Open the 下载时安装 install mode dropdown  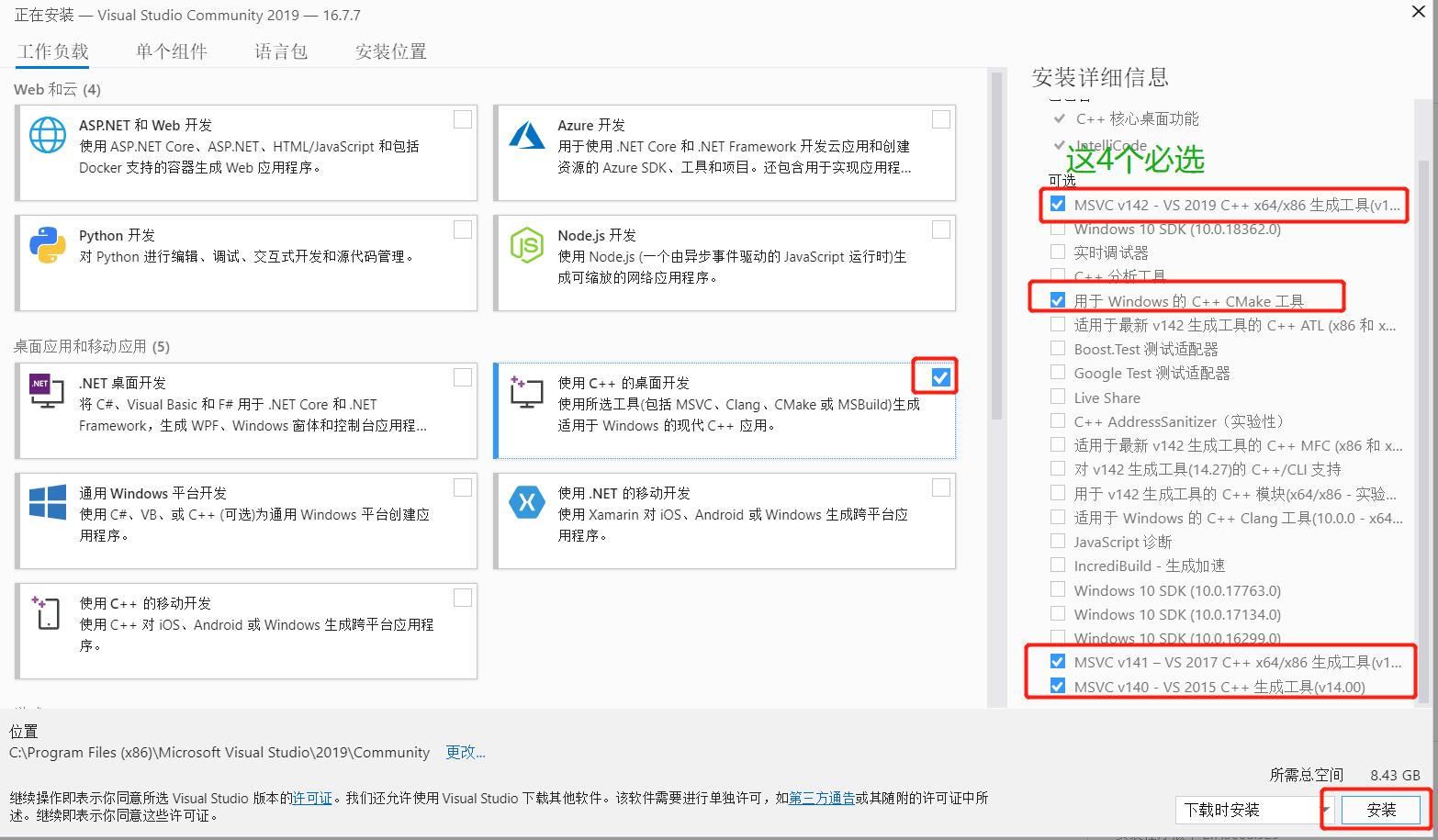coord(1254,810)
